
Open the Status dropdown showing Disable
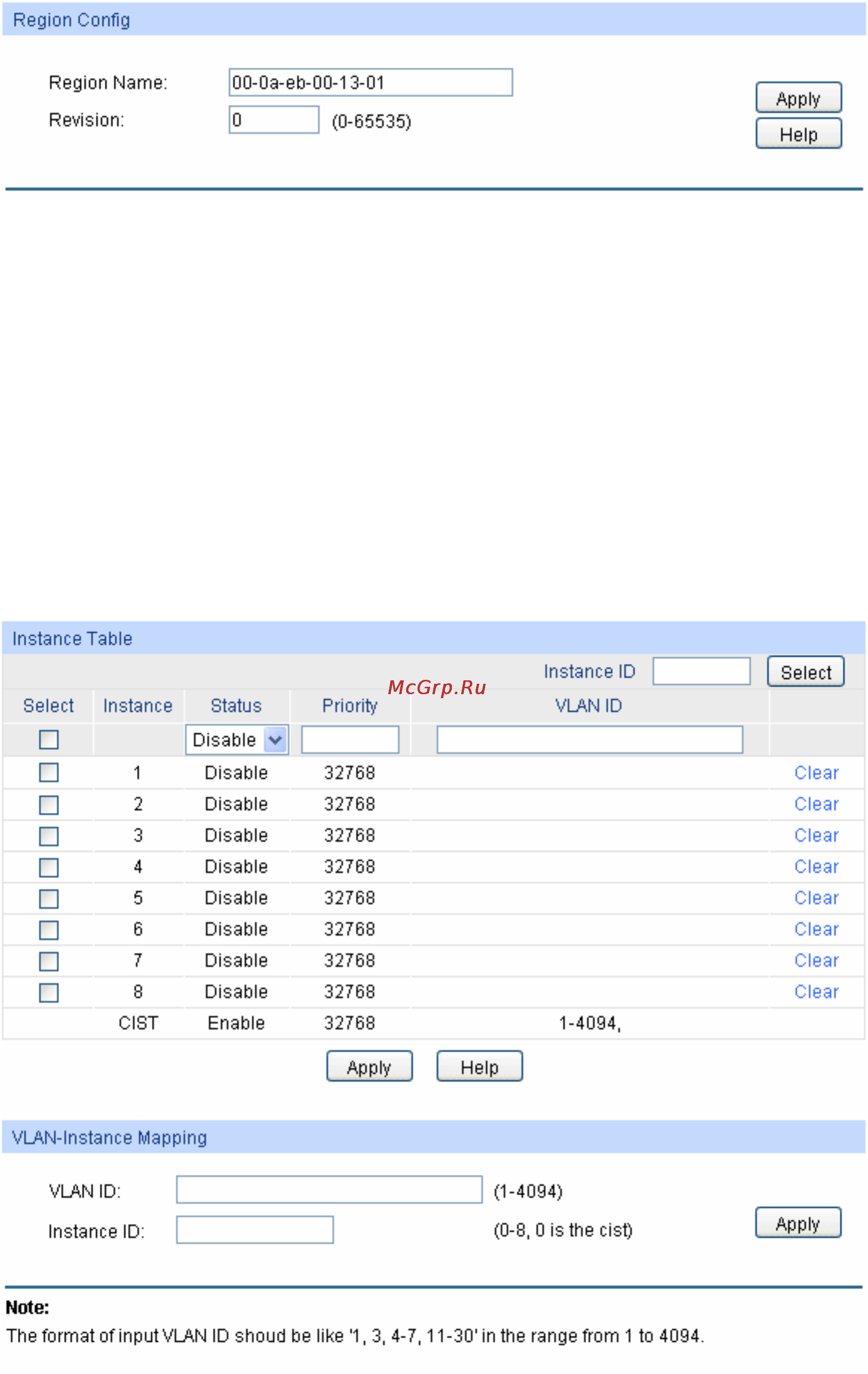(x=237, y=740)
